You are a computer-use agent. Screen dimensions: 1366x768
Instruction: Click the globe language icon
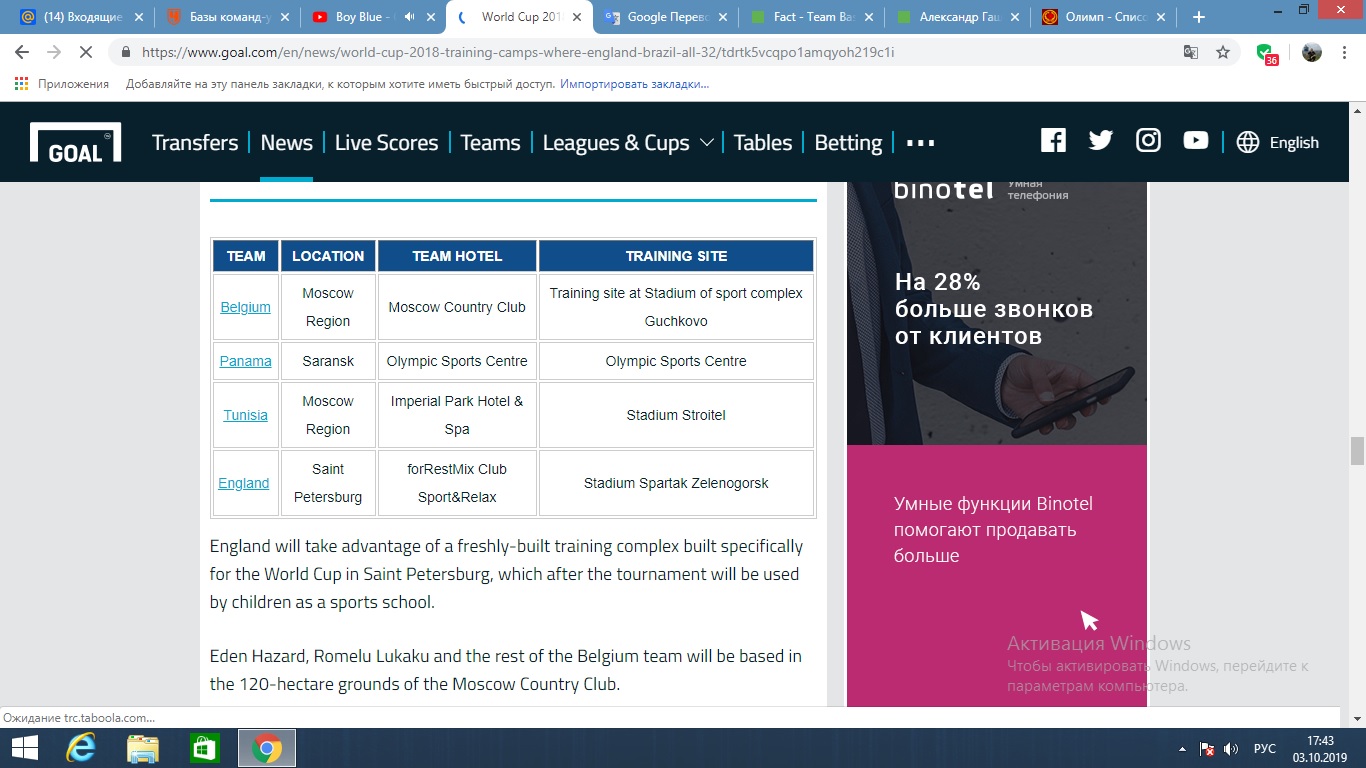pyautogui.click(x=1248, y=142)
